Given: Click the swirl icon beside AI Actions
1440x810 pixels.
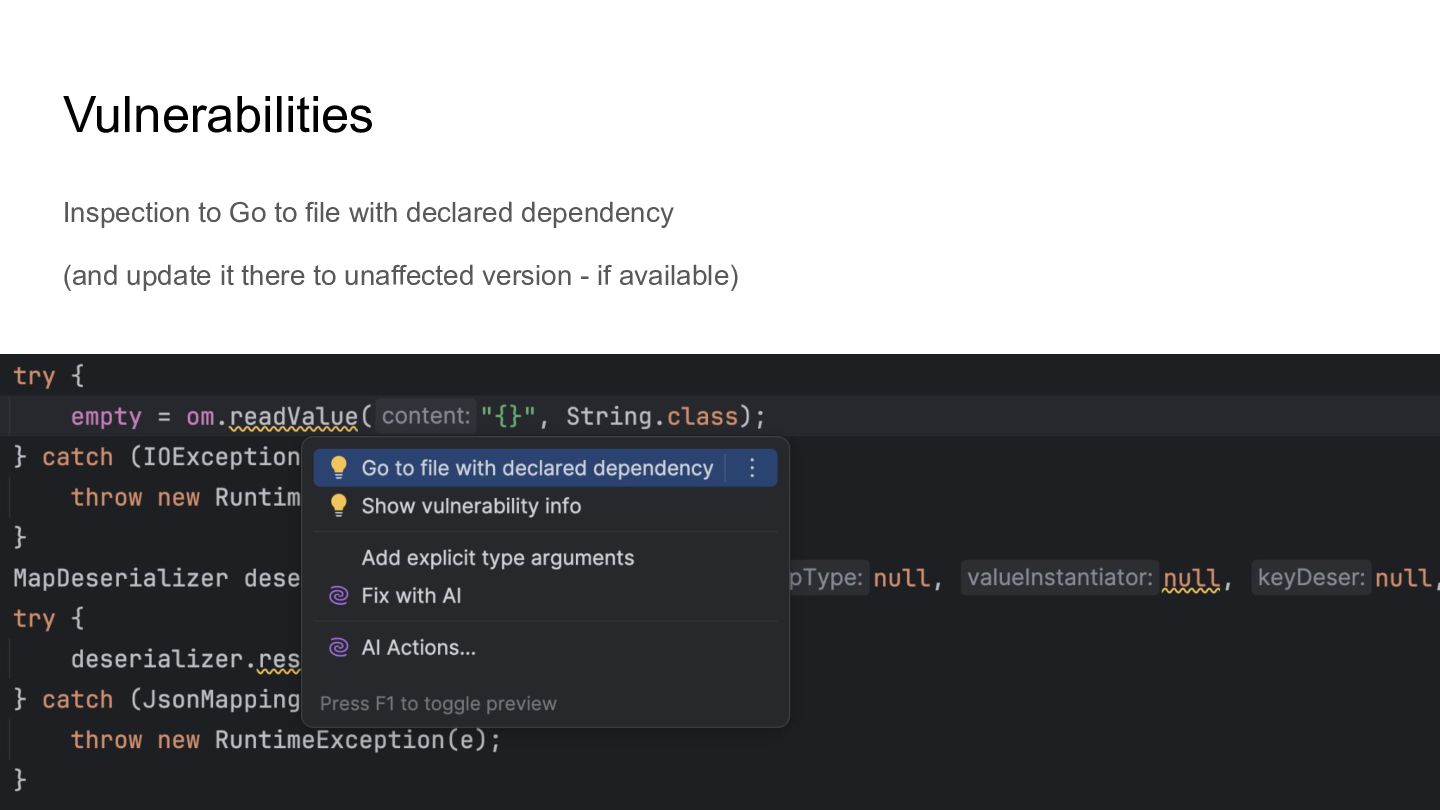Looking at the screenshot, I should (x=339, y=648).
